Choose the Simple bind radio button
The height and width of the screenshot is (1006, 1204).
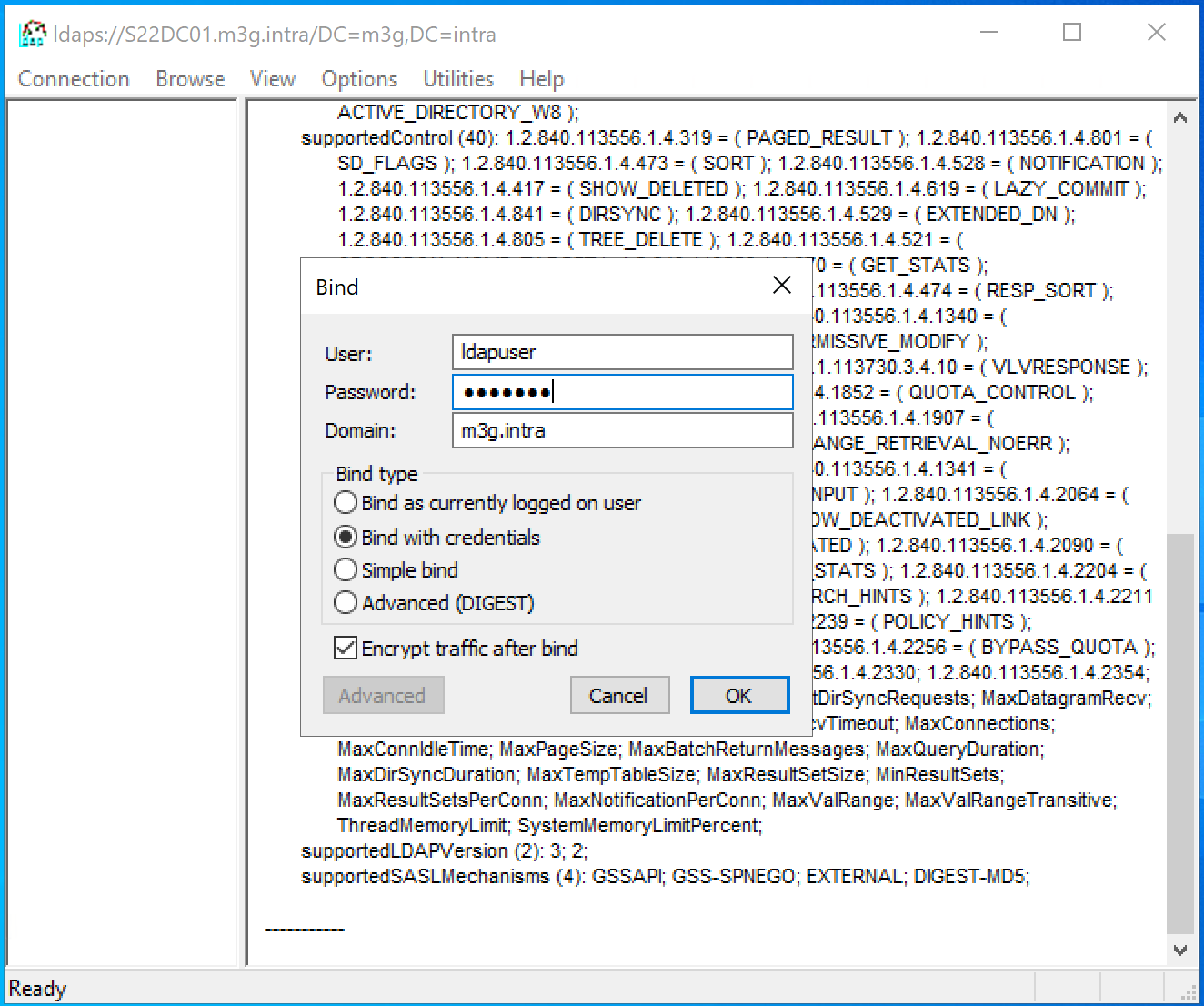(x=346, y=570)
